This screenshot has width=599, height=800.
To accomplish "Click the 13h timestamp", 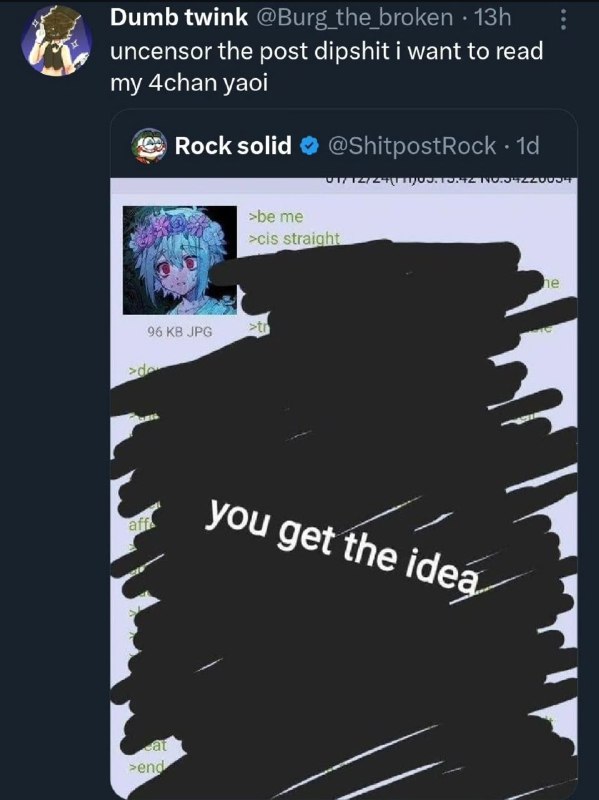I will [x=492, y=17].
